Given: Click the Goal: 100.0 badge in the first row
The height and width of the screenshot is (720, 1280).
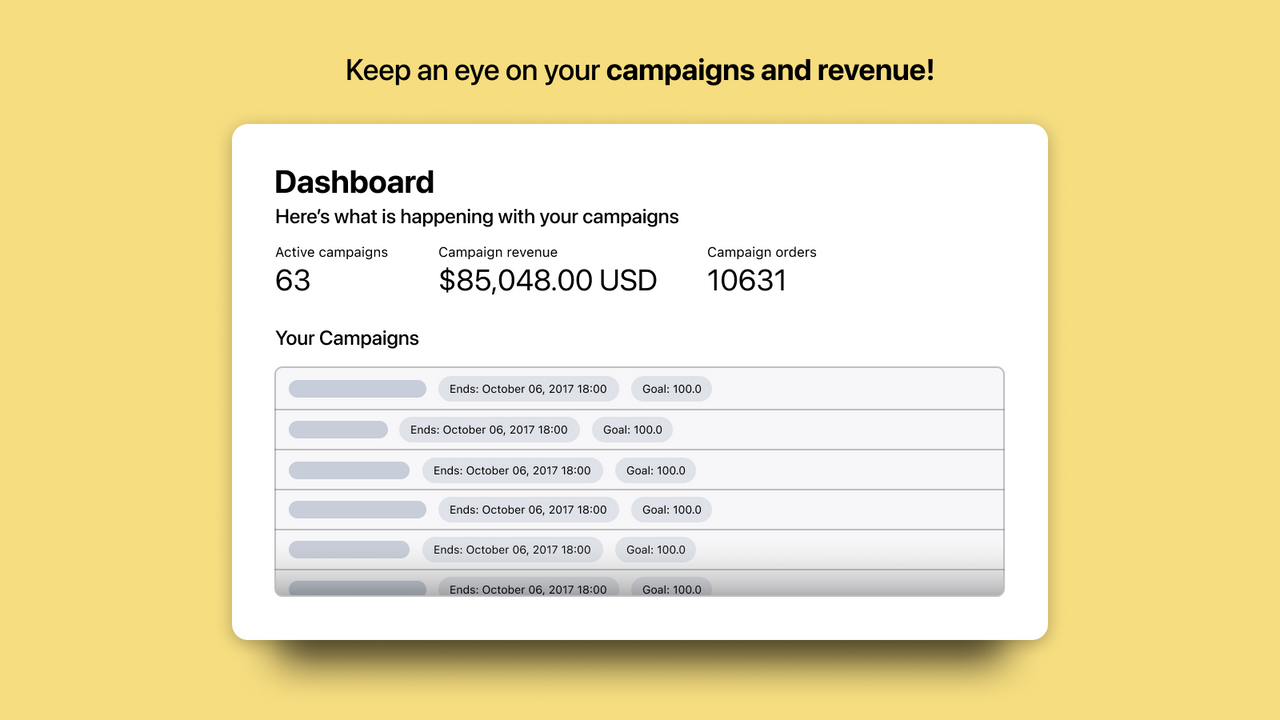Looking at the screenshot, I should [x=671, y=388].
